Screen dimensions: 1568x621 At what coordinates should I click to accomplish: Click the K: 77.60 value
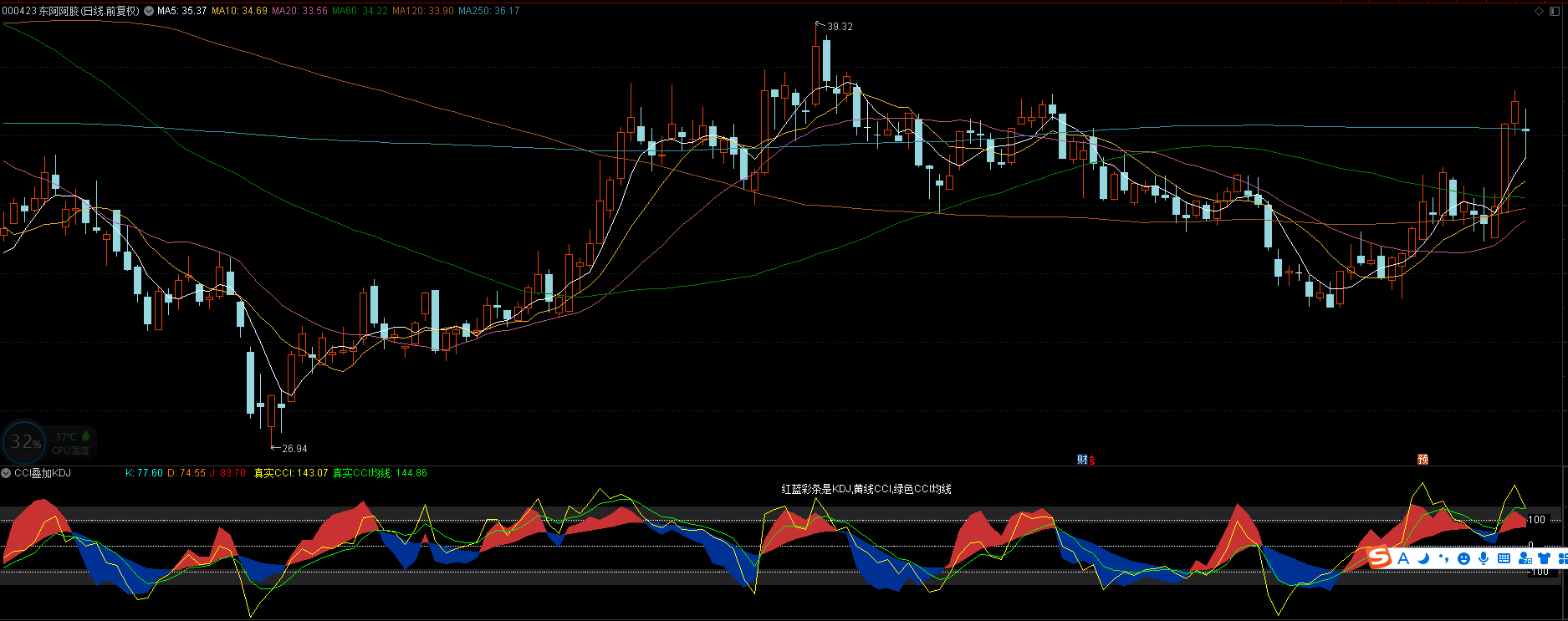coord(144,473)
